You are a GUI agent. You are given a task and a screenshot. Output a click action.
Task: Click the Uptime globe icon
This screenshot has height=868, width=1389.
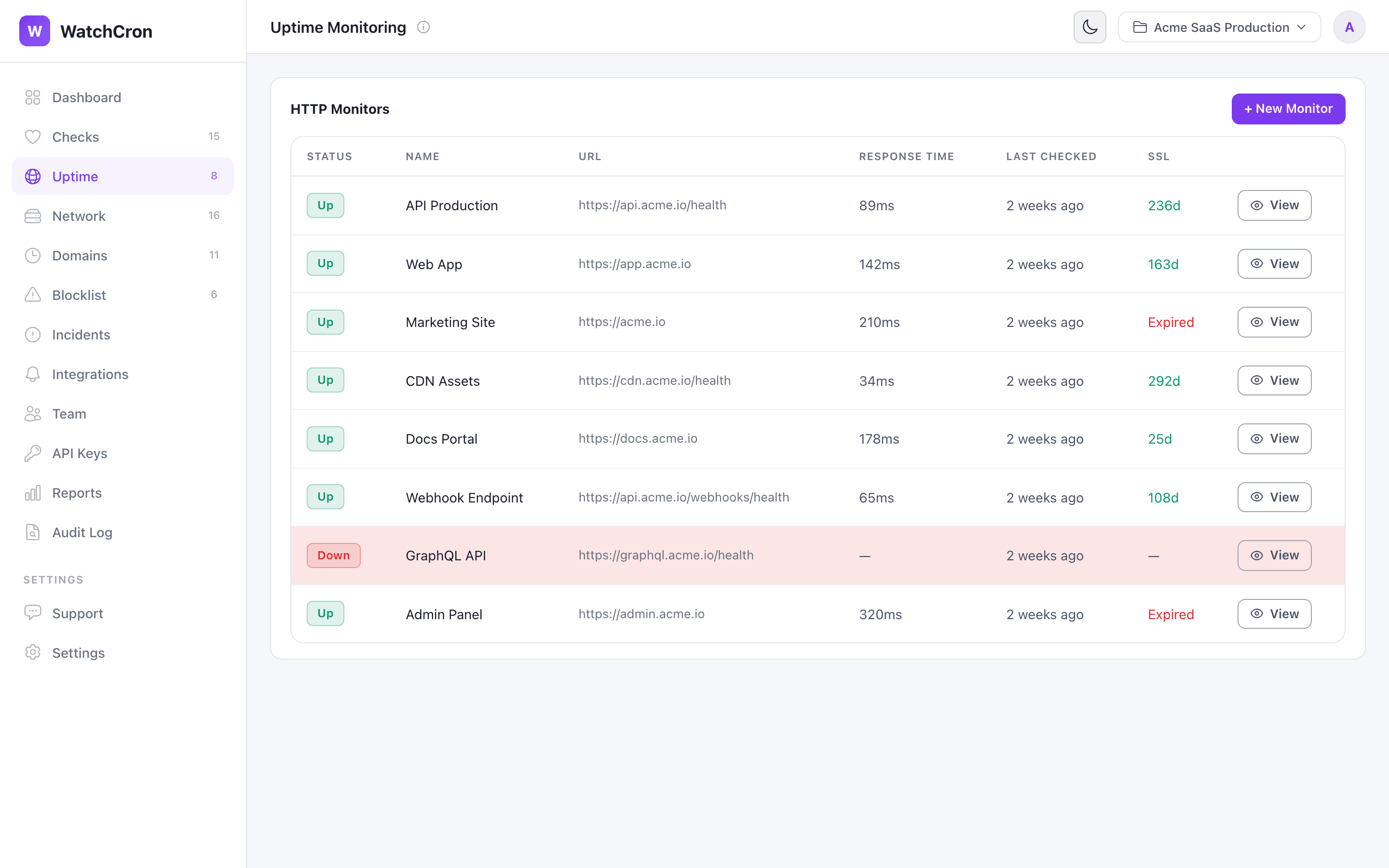coord(33,176)
